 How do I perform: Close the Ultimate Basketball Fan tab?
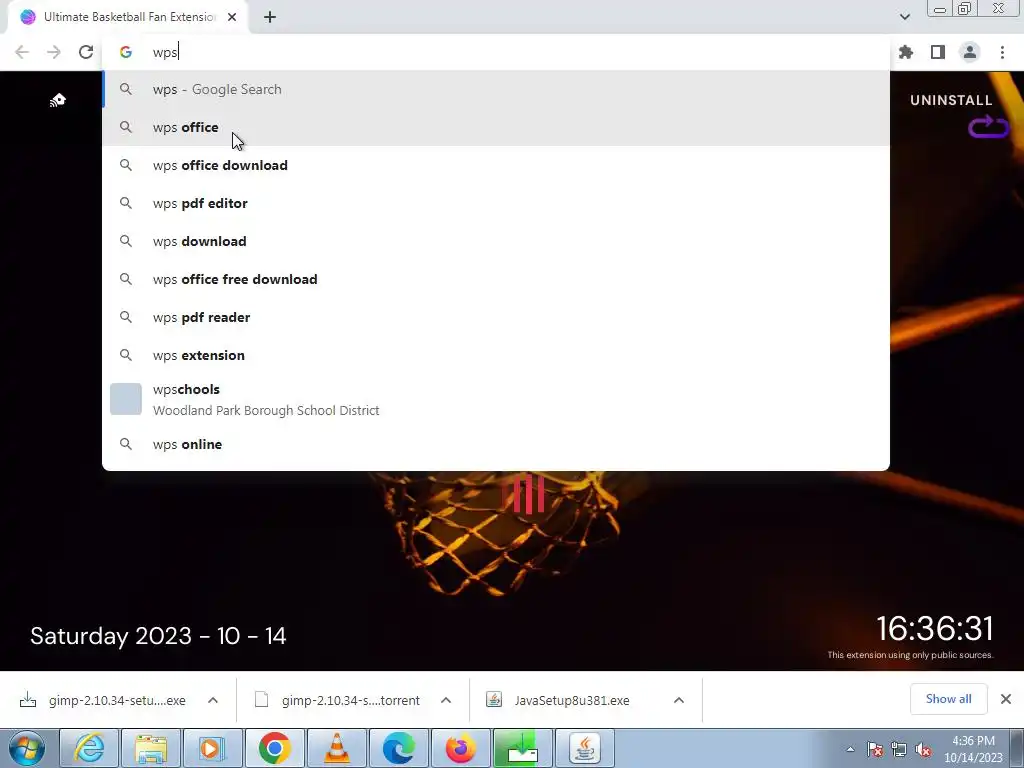point(232,17)
